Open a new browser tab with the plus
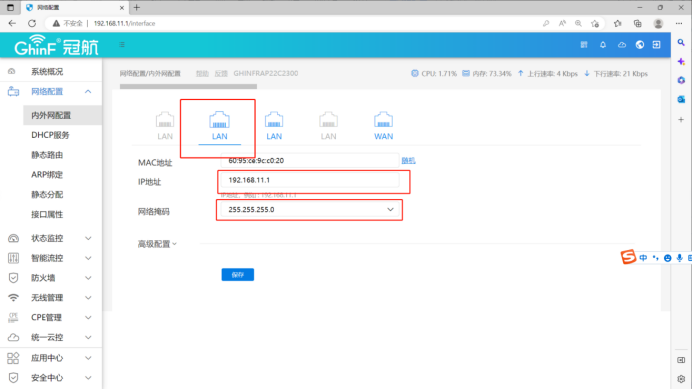 coord(136,8)
